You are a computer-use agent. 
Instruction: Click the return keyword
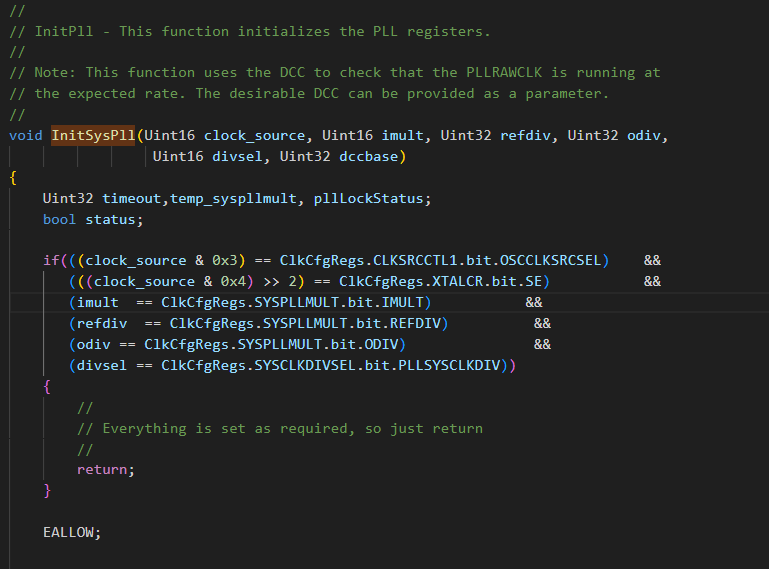tap(101, 469)
